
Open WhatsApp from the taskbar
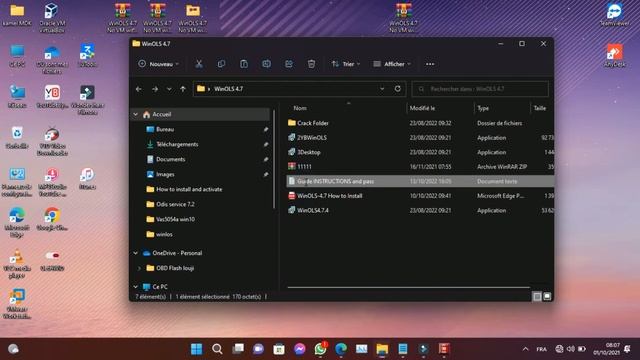coord(320,349)
